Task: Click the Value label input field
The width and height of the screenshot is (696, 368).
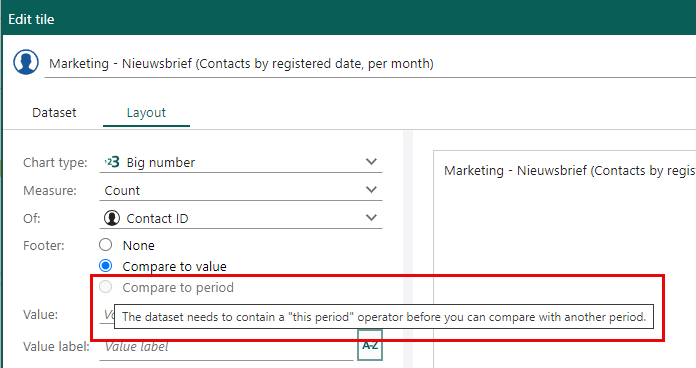Action: pos(226,347)
